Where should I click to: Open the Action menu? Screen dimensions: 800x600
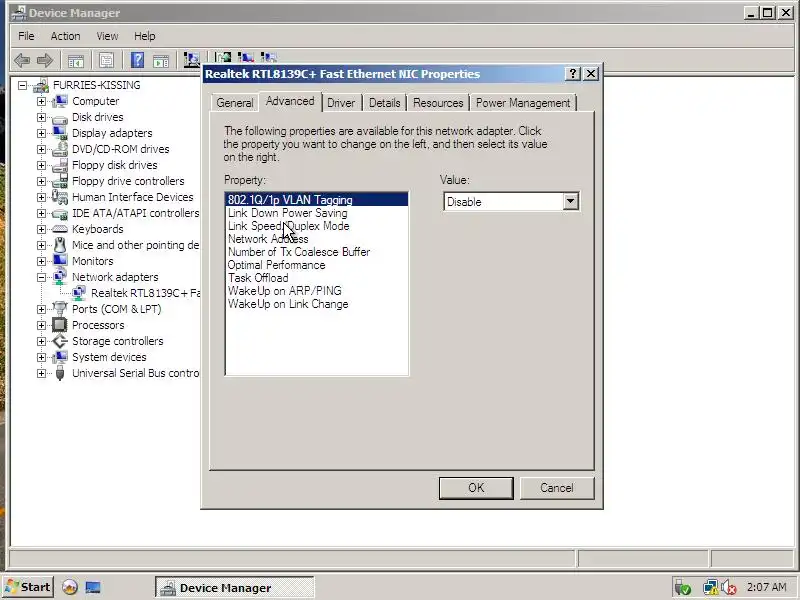tap(65, 36)
